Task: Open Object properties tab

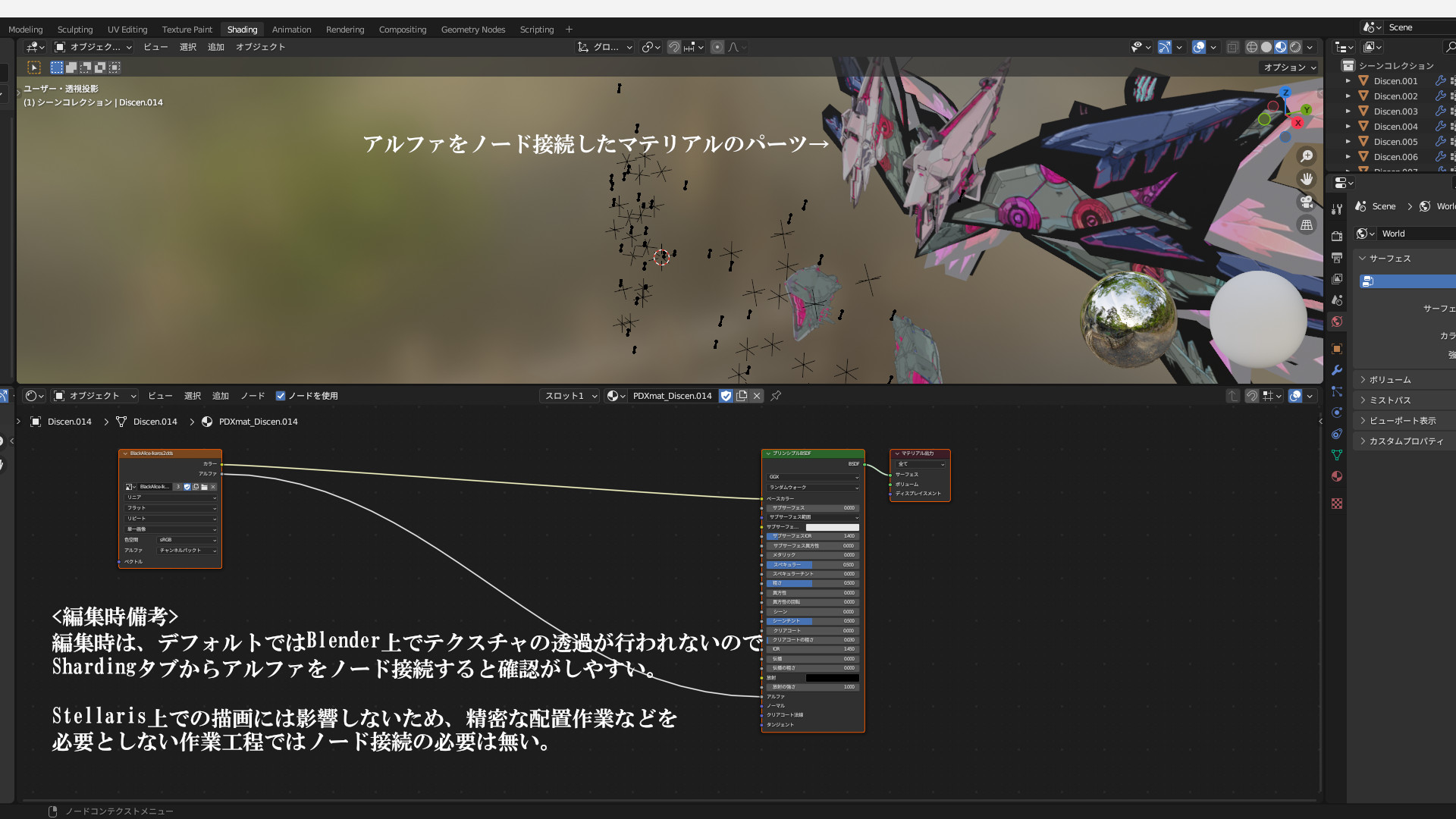Action: 1337,349
